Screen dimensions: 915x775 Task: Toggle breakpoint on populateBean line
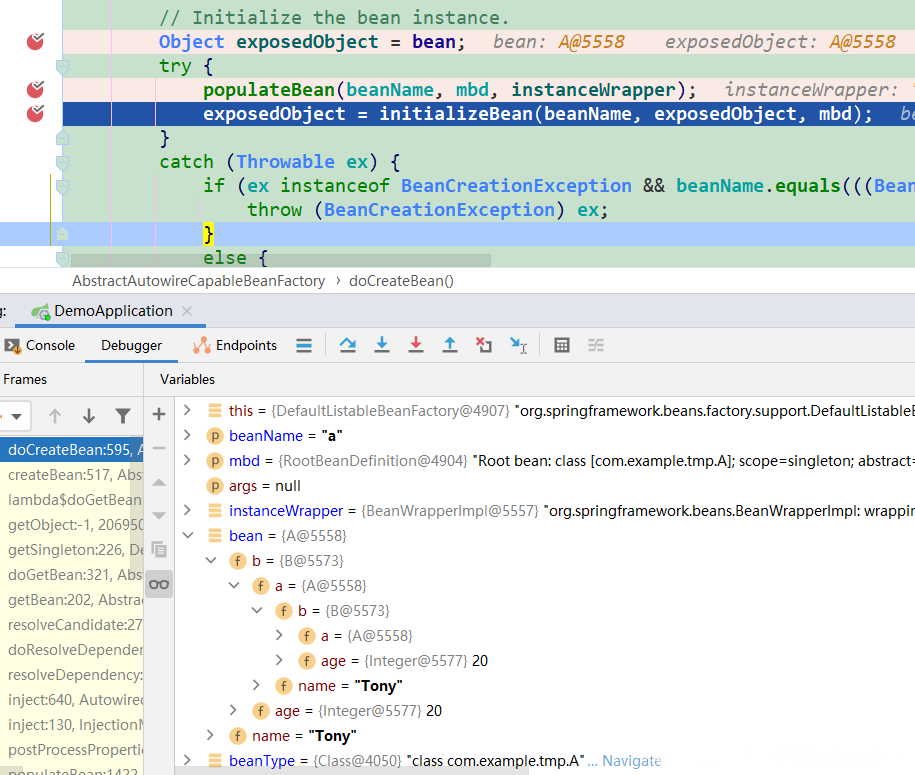(x=35, y=89)
